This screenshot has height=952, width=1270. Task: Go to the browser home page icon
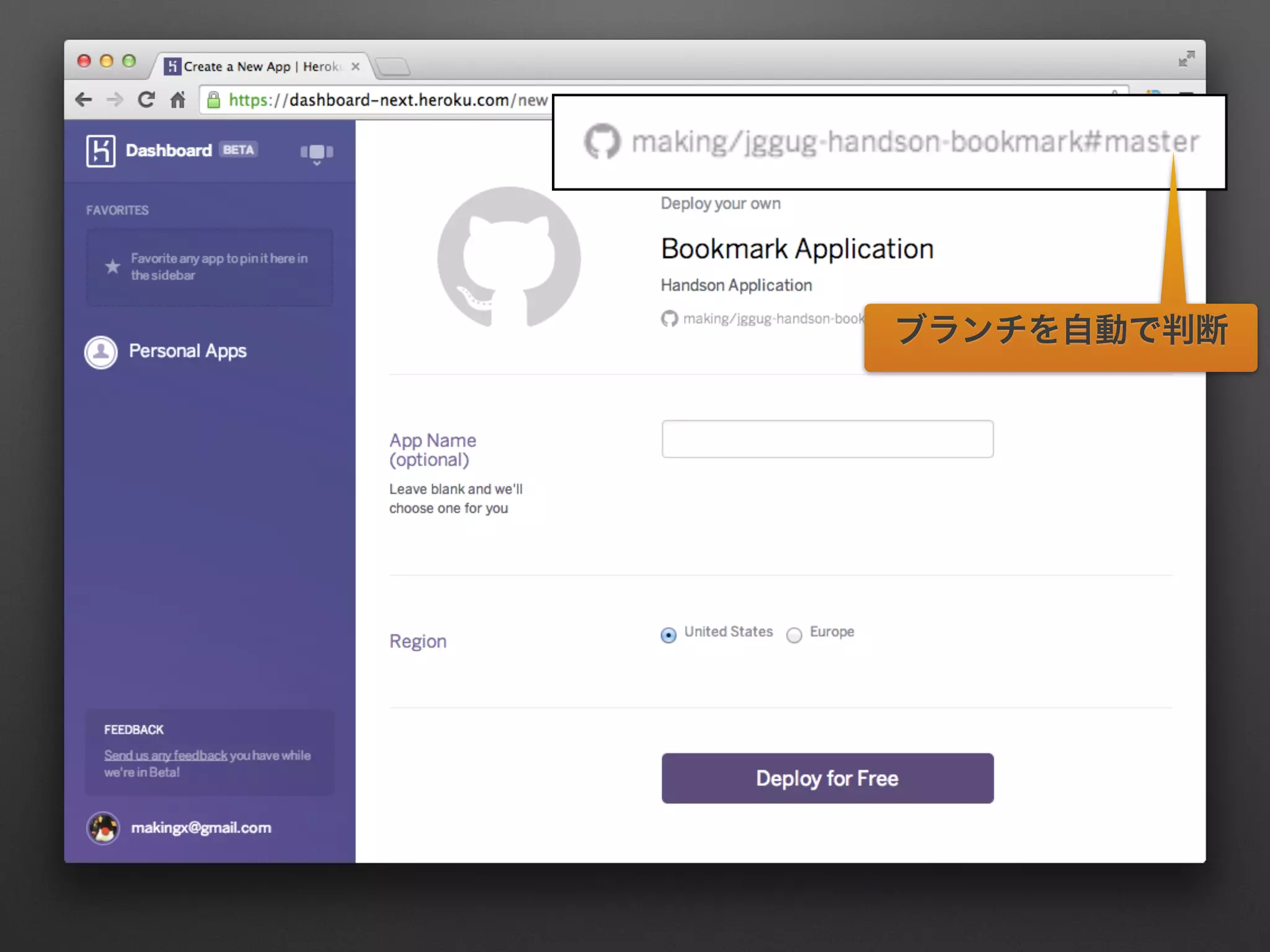pos(178,99)
